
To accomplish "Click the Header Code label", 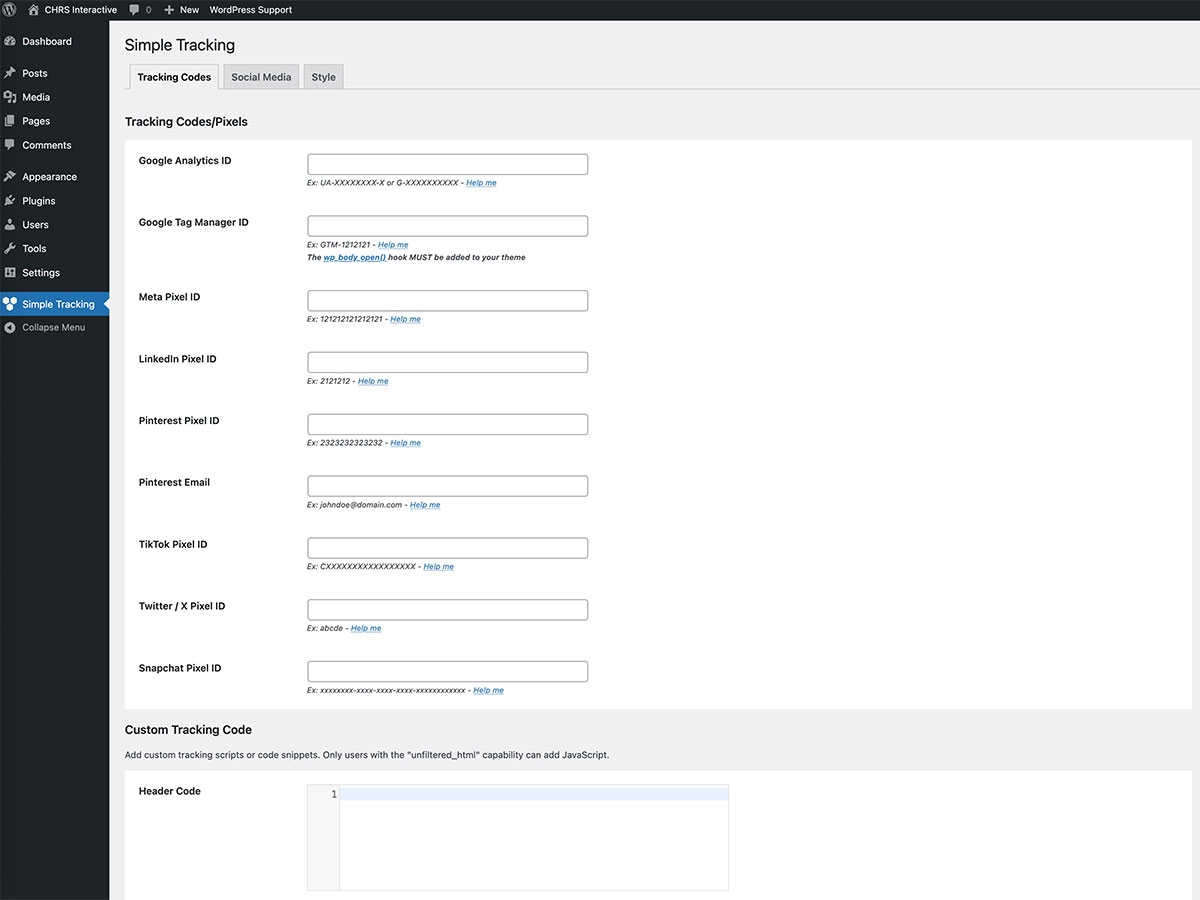I will (170, 791).
